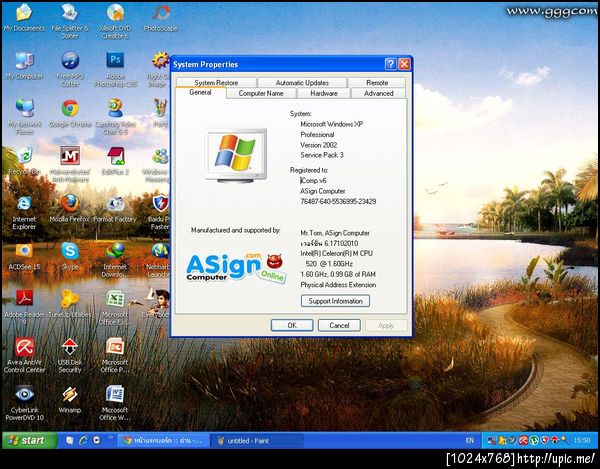Switch to Chrome window in taskbar
Screen dimensions: 600x469
coord(164,441)
